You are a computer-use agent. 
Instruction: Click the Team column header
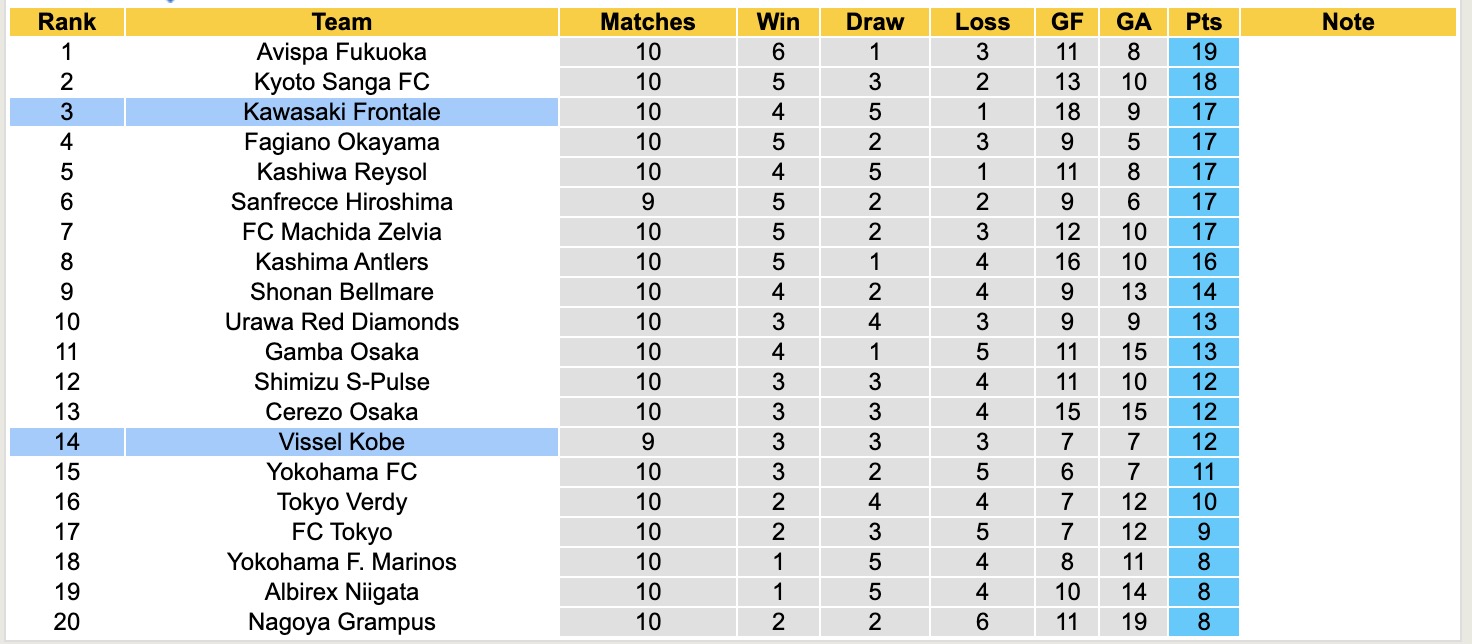tap(341, 22)
